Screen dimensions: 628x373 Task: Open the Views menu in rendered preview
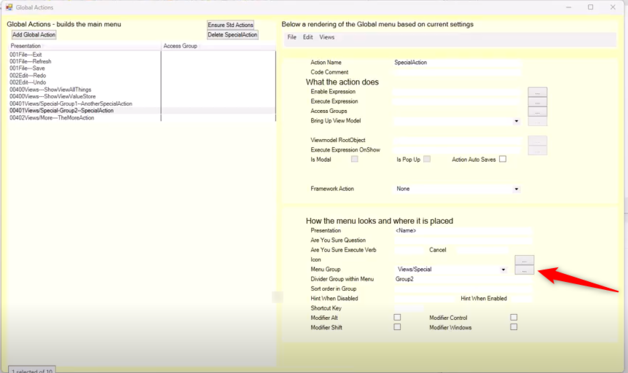(x=327, y=37)
